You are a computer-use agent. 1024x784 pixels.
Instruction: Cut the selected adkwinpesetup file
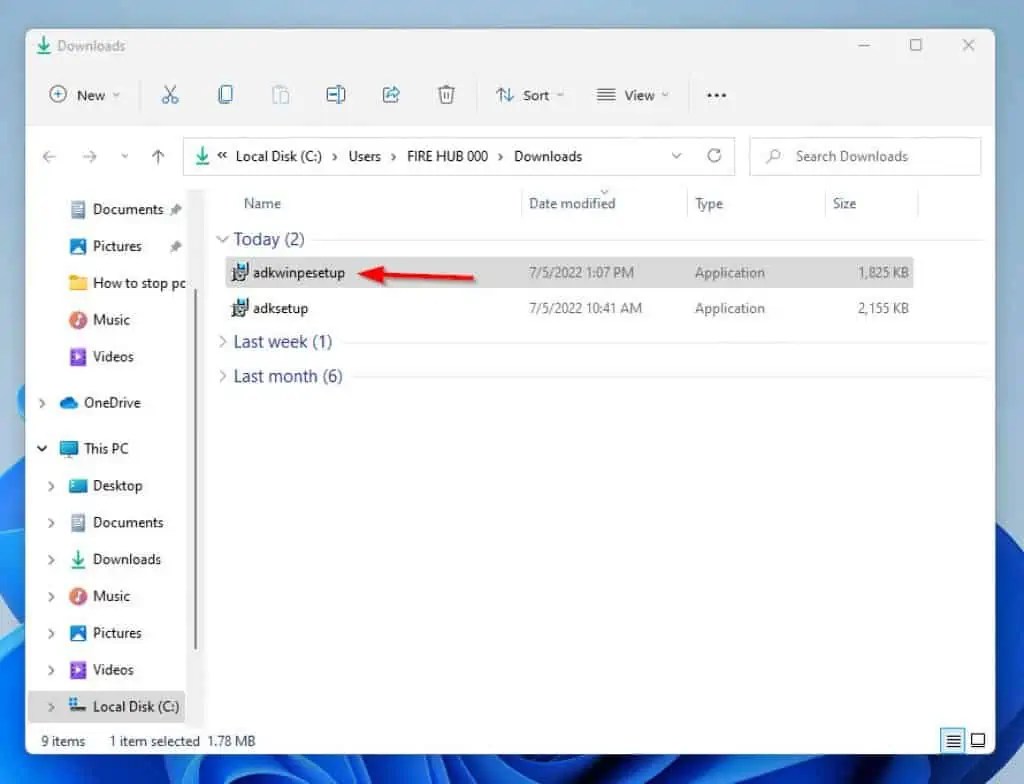pos(171,95)
